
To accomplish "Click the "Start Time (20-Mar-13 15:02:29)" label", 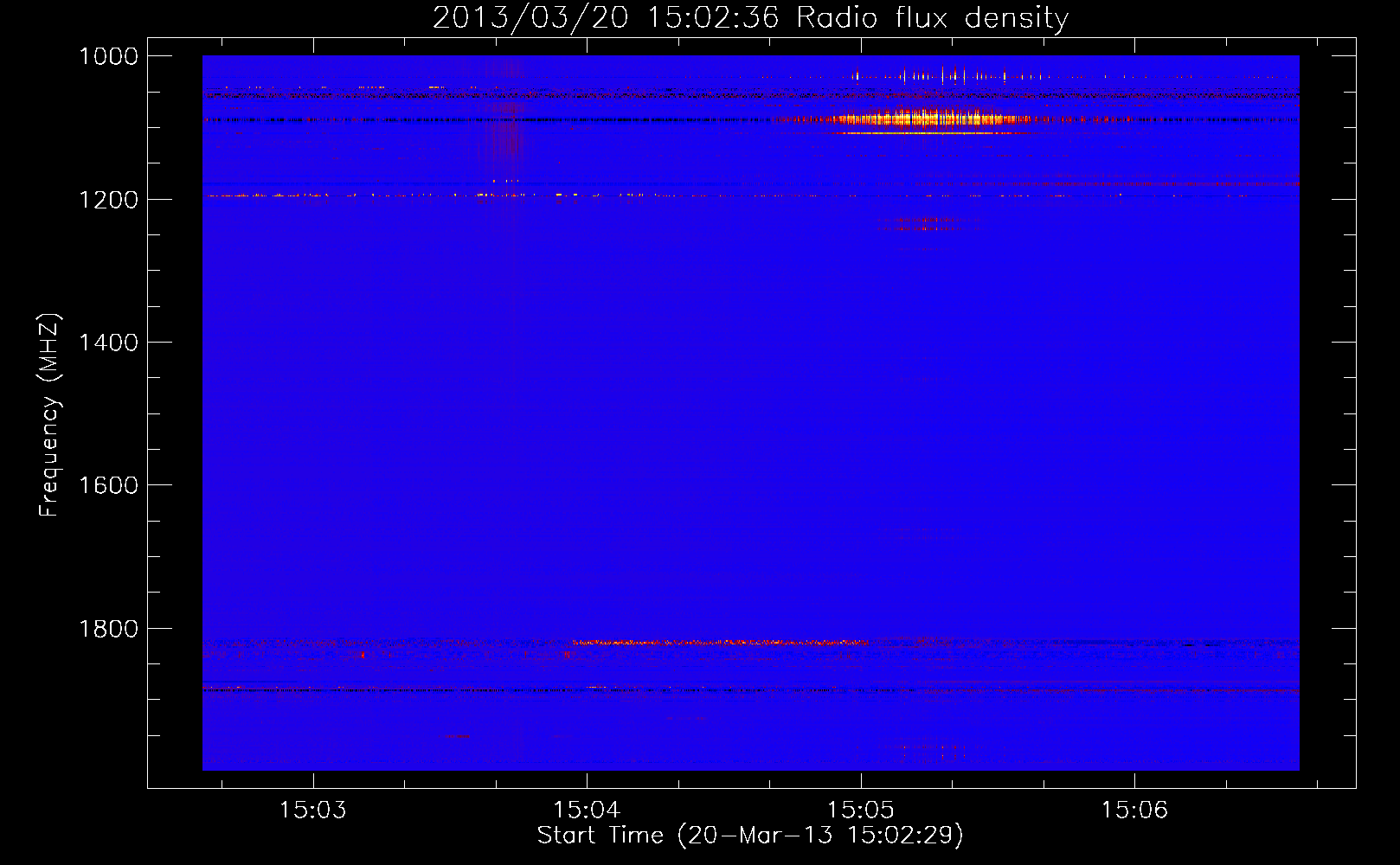I will pos(750,836).
